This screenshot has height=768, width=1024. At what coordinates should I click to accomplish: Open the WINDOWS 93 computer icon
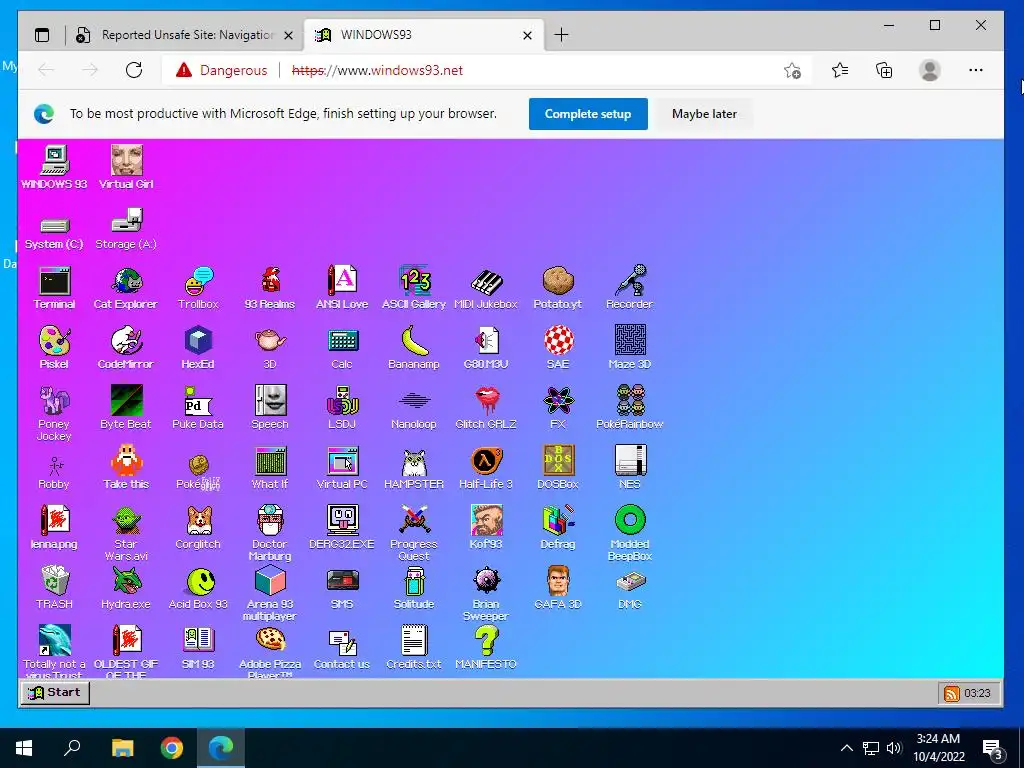(54, 167)
